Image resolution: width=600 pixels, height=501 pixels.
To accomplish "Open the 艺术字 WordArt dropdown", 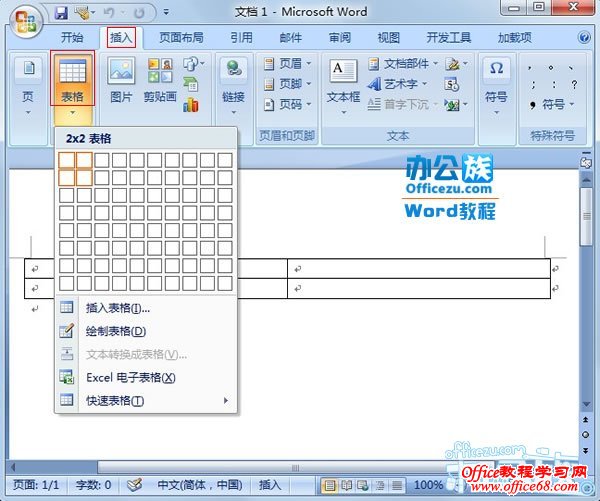I will point(397,84).
